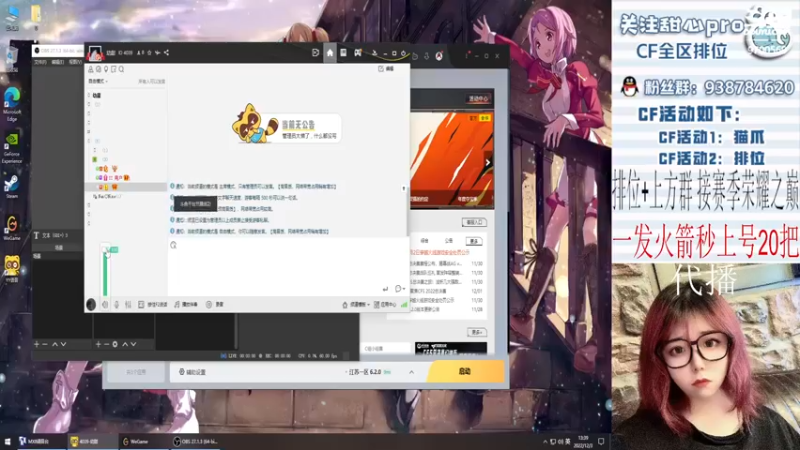The image size is (800, 450).
Task: Expand the chevron beside the server selector
Action: (x=411, y=372)
